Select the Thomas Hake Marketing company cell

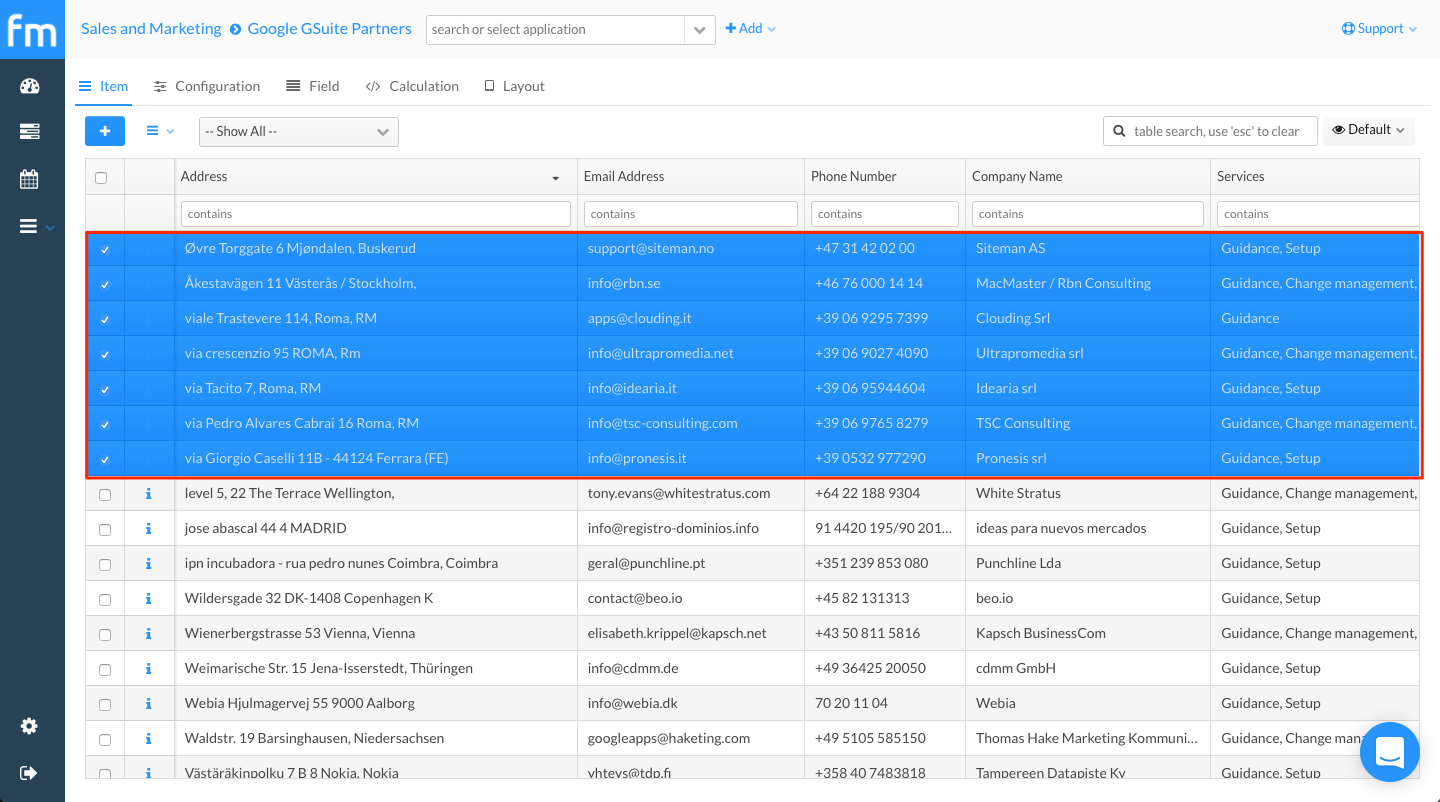tap(1088, 738)
